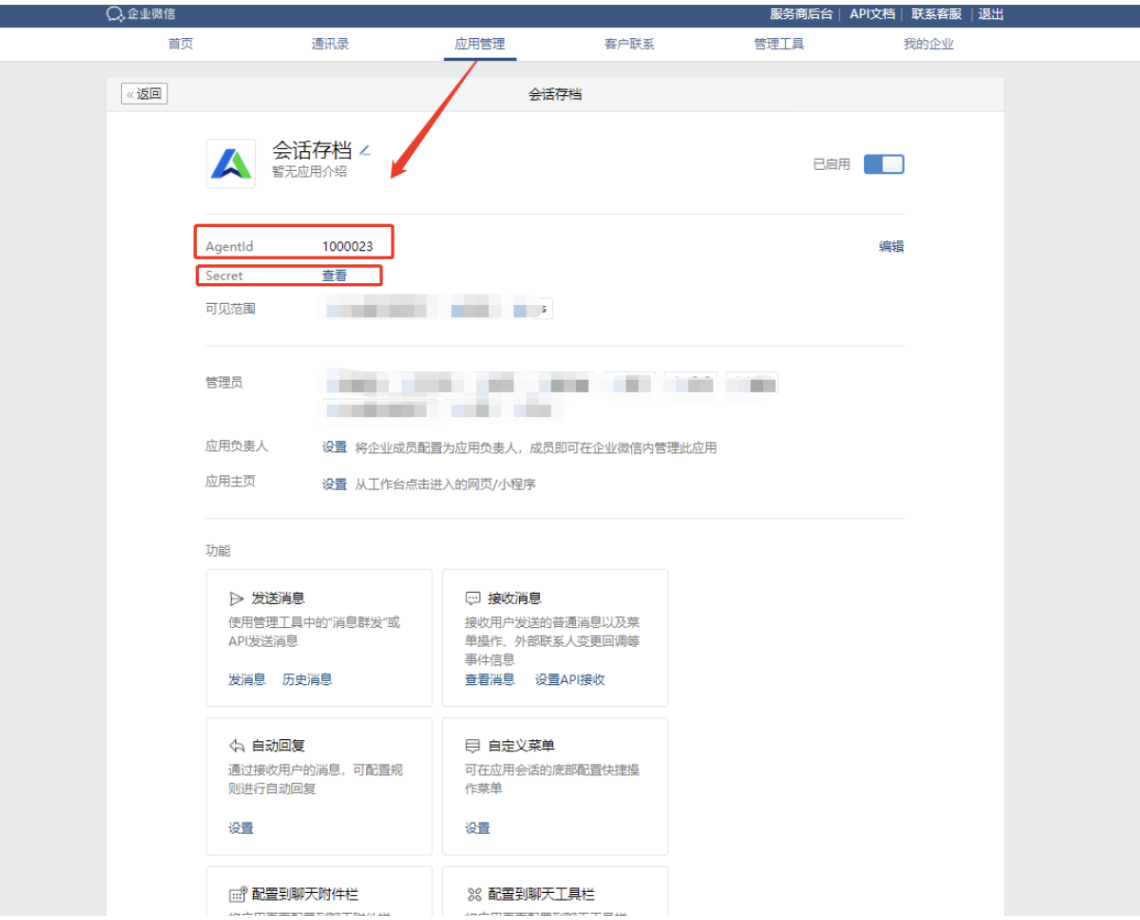Screen dimensions: 1140x920
Task: Click the 配置到聊天工具栏 icon
Action: coord(474,895)
